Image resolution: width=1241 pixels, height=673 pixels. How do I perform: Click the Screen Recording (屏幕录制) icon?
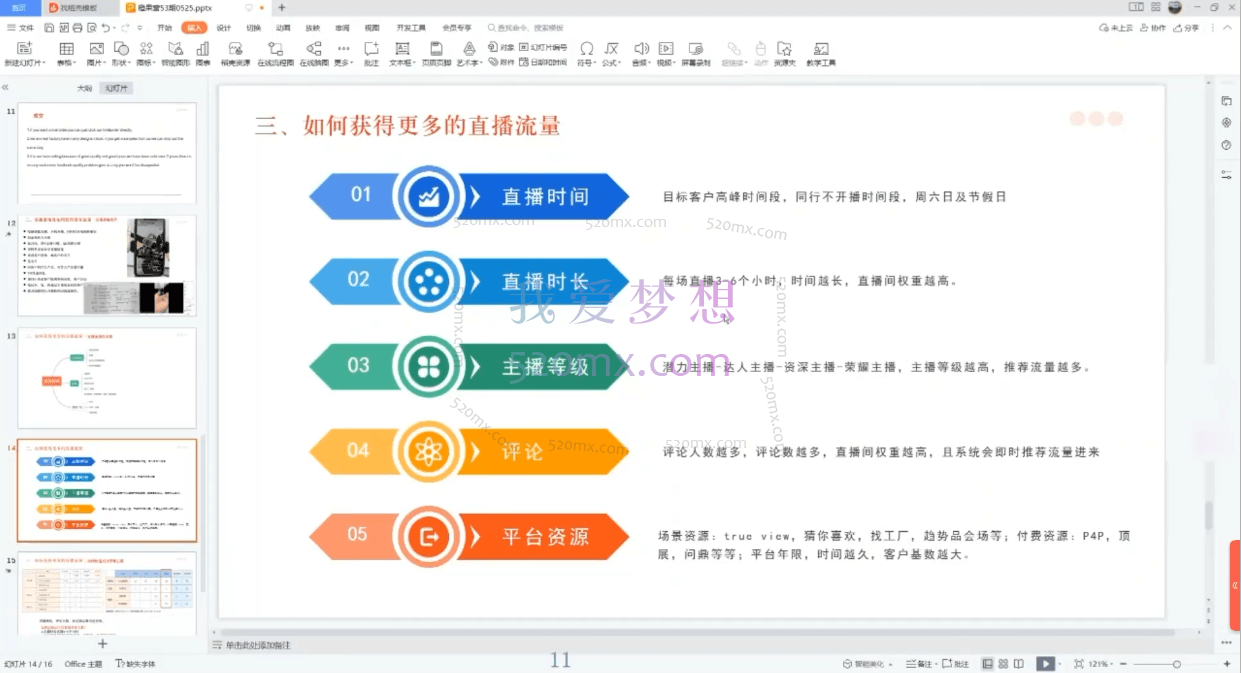click(x=696, y=49)
